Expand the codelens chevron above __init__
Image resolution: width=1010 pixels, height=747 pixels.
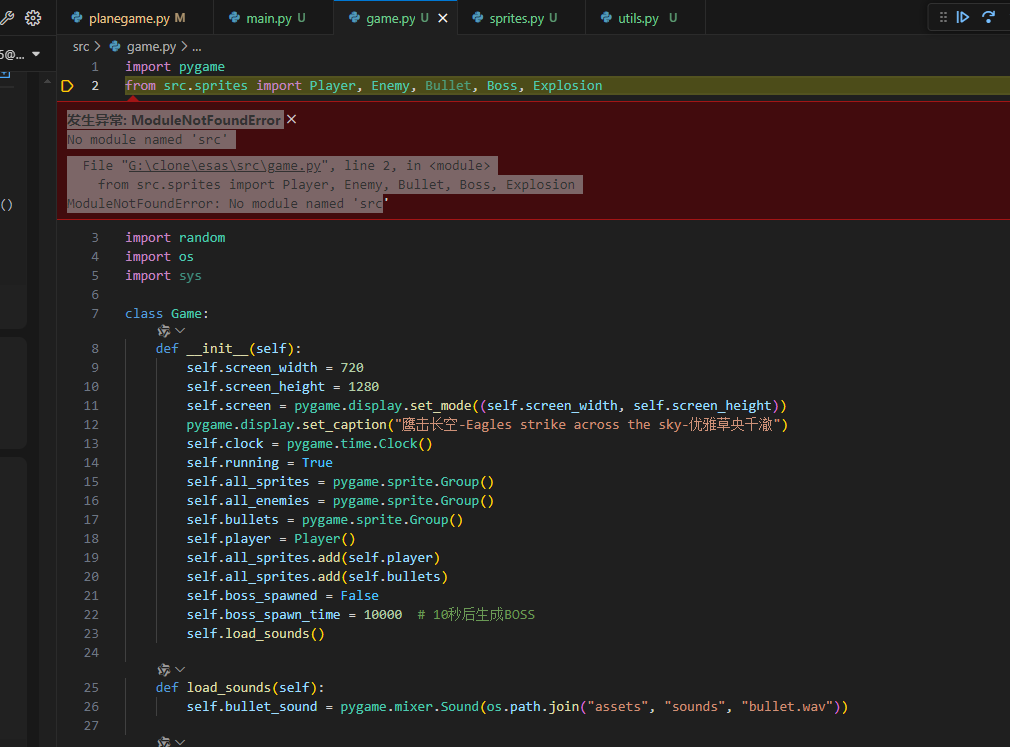pos(180,330)
